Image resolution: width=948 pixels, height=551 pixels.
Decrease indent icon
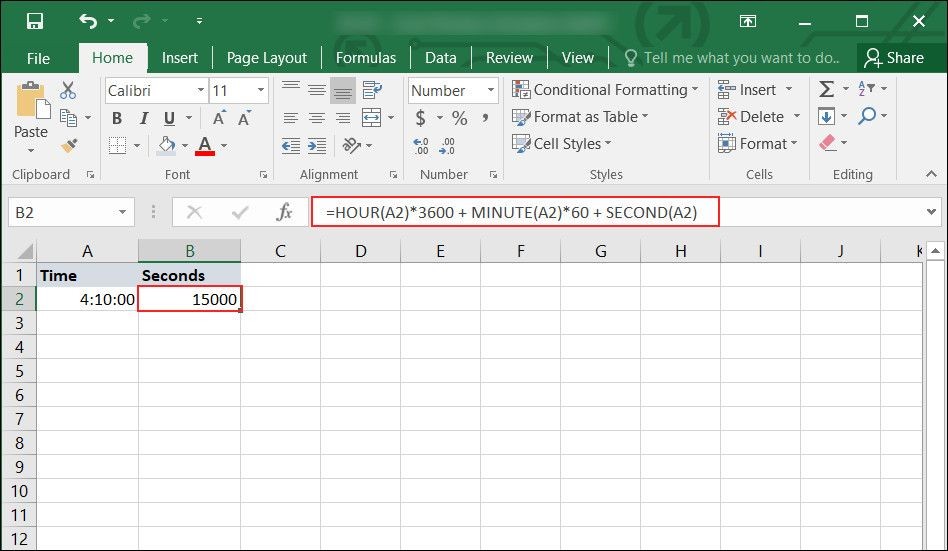(x=291, y=146)
